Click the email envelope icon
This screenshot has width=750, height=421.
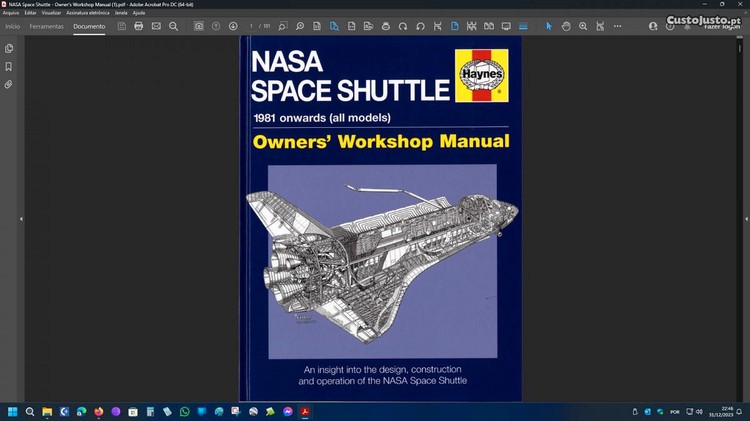pyautogui.click(x=156, y=26)
